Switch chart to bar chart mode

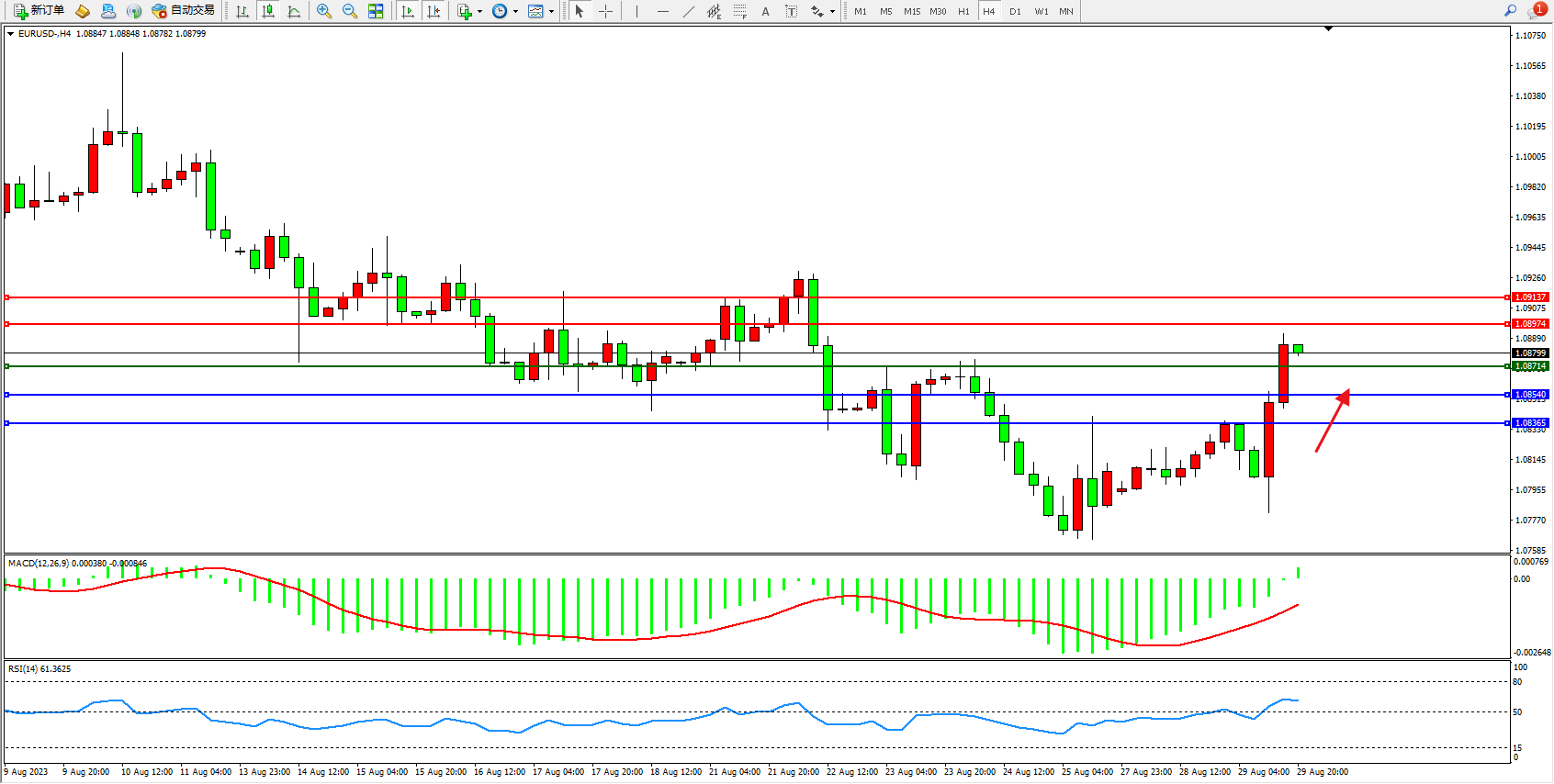(x=242, y=11)
